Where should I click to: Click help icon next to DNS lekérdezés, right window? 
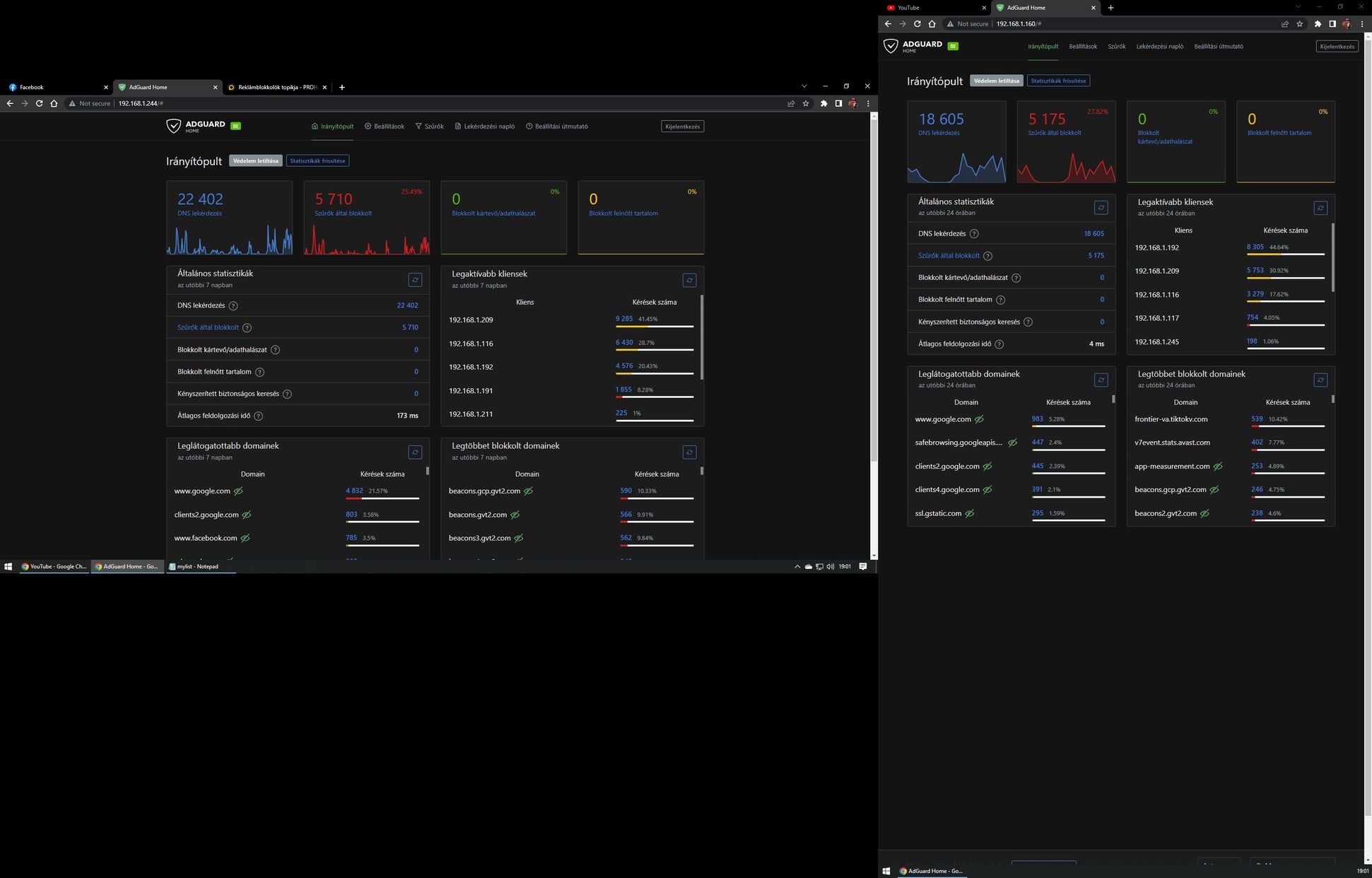[974, 234]
